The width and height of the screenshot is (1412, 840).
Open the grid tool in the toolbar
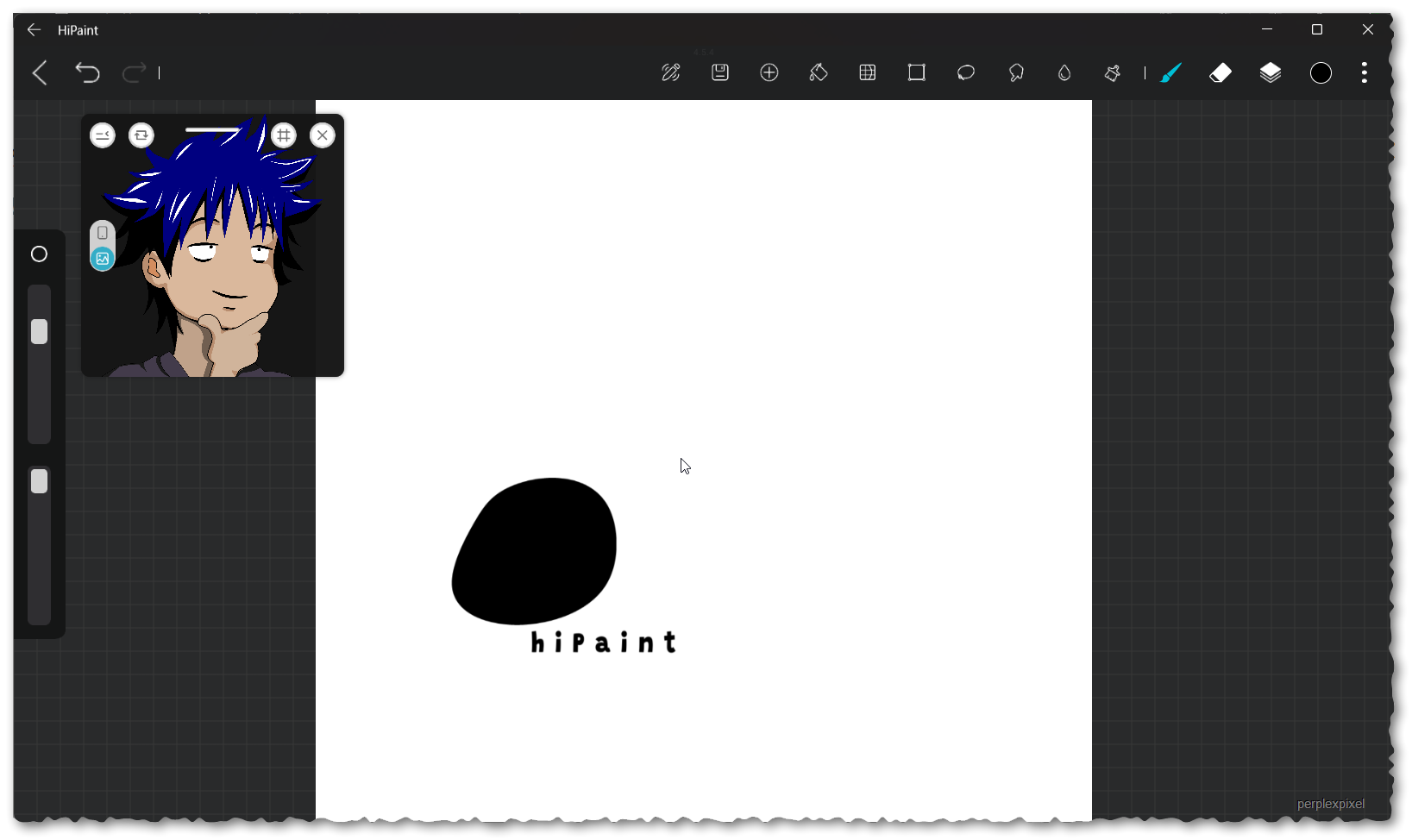tap(868, 73)
